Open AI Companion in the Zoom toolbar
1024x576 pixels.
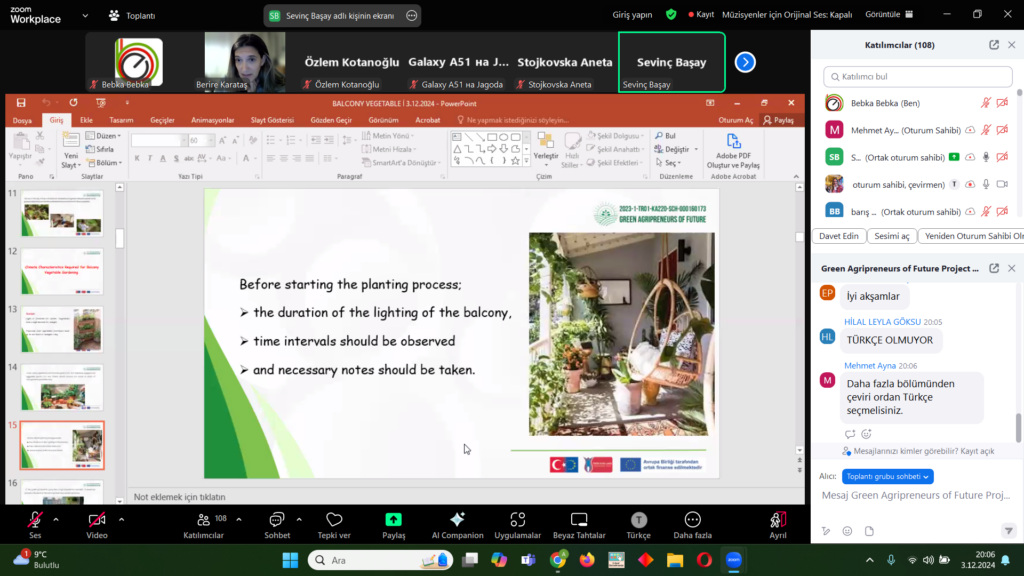[457, 519]
